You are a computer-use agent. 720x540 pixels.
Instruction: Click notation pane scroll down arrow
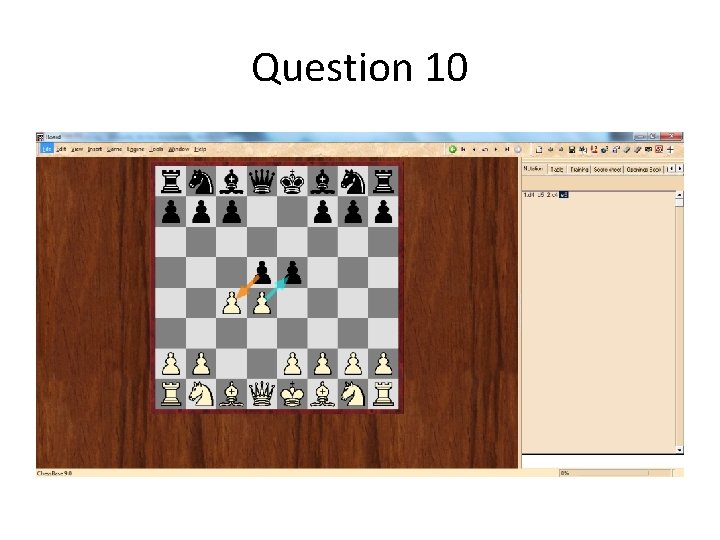click(680, 450)
